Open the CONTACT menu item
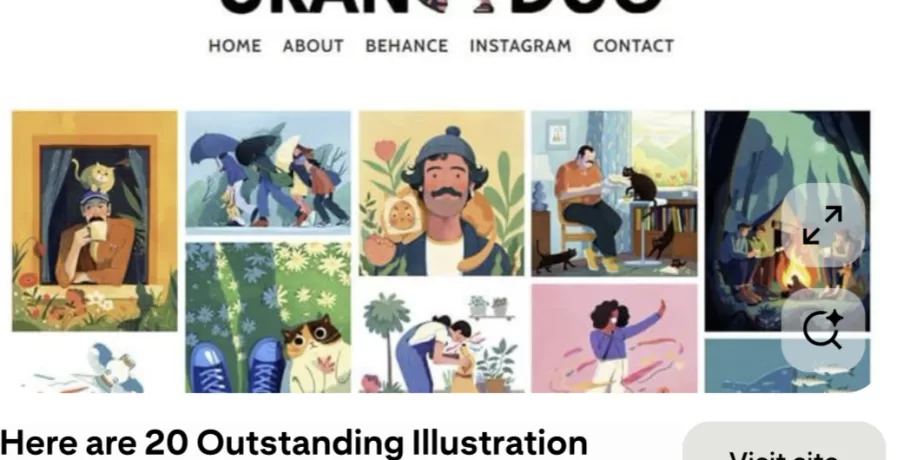This screenshot has height=460, width=903. click(x=633, y=46)
